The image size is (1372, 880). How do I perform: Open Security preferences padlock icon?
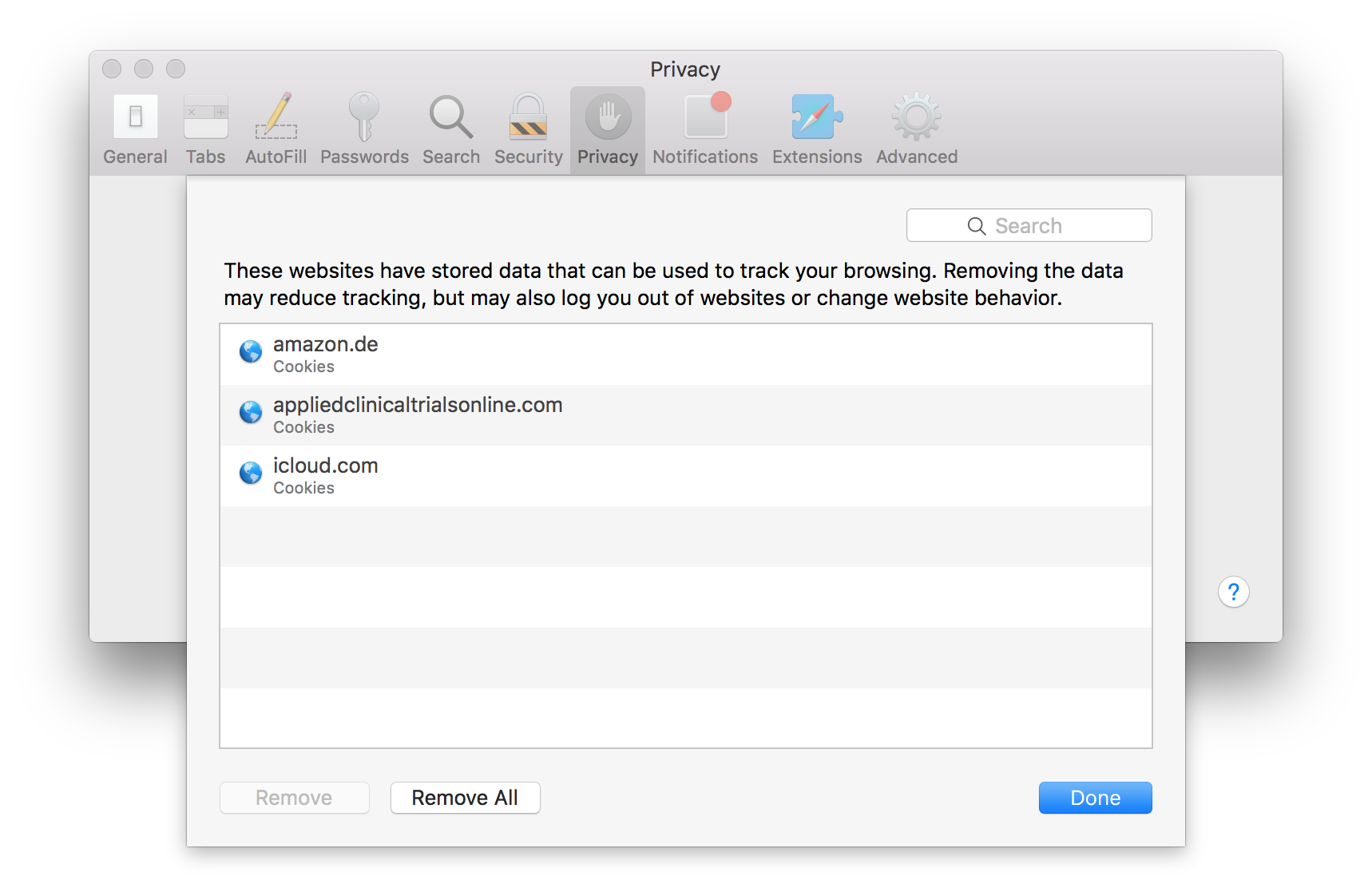[528, 129]
